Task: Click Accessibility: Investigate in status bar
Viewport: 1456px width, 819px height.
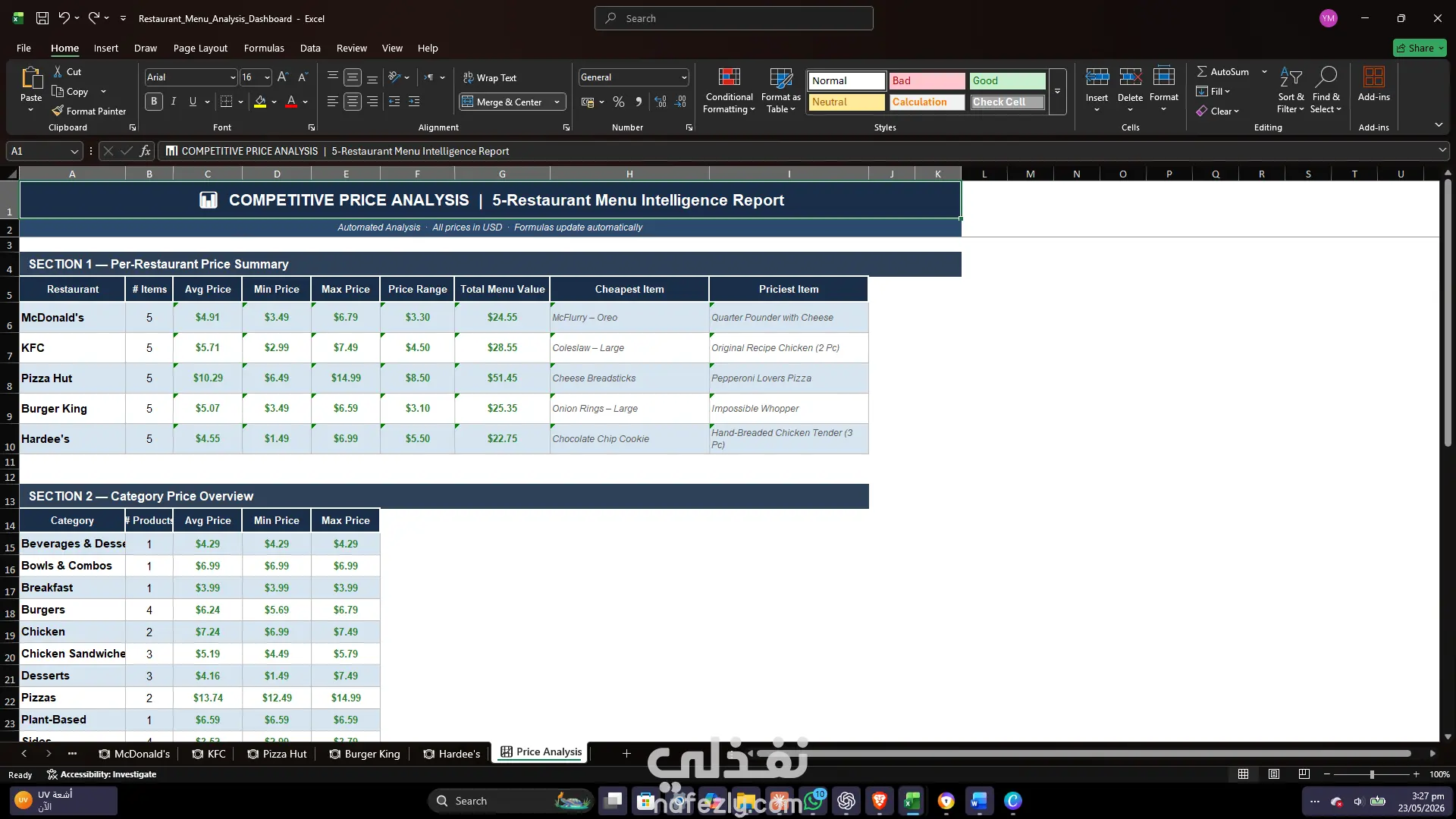Action: pyautogui.click(x=102, y=774)
